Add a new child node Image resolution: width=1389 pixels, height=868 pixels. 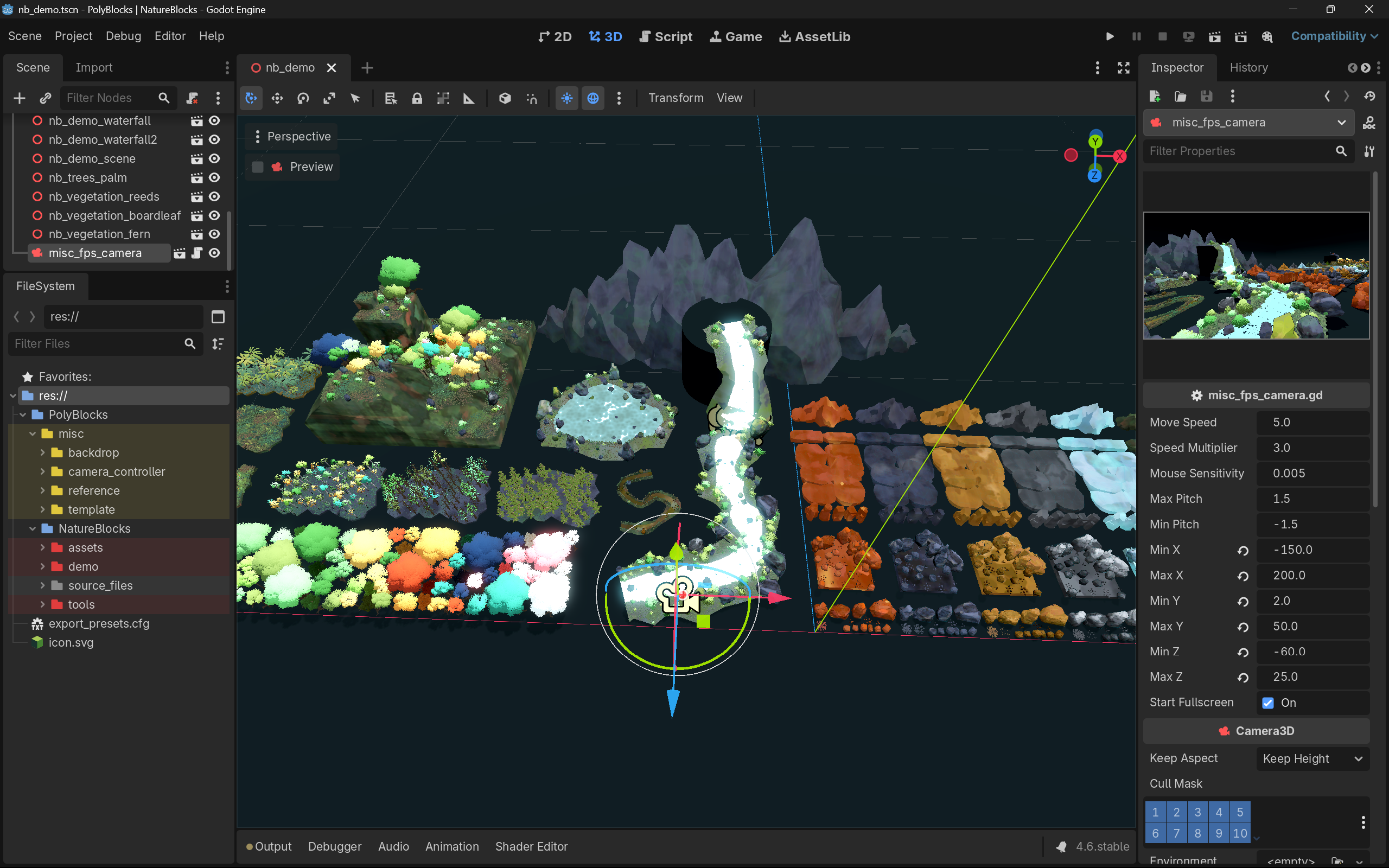pos(20,98)
